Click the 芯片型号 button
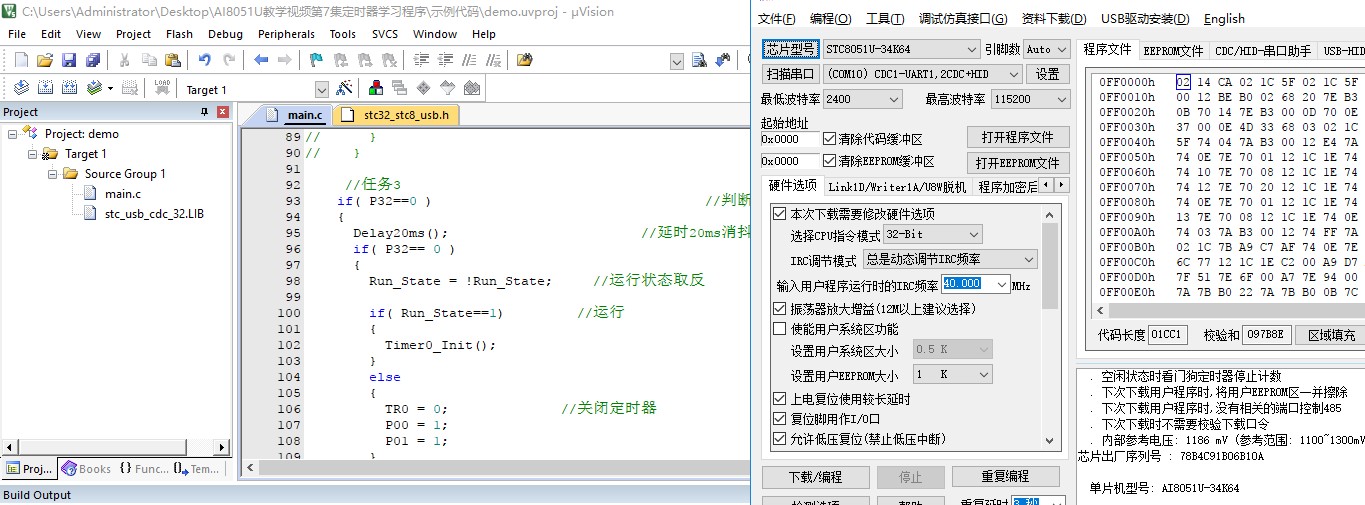 coord(790,49)
